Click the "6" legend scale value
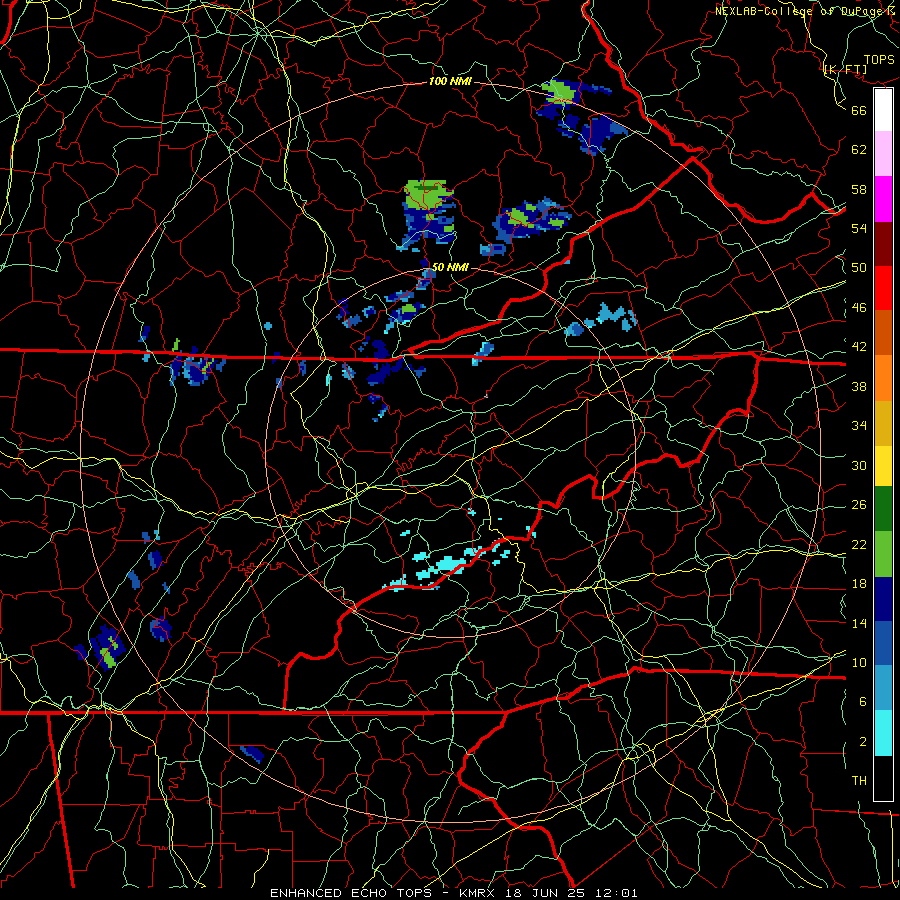Viewport: 900px width, 900px height. click(x=863, y=701)
